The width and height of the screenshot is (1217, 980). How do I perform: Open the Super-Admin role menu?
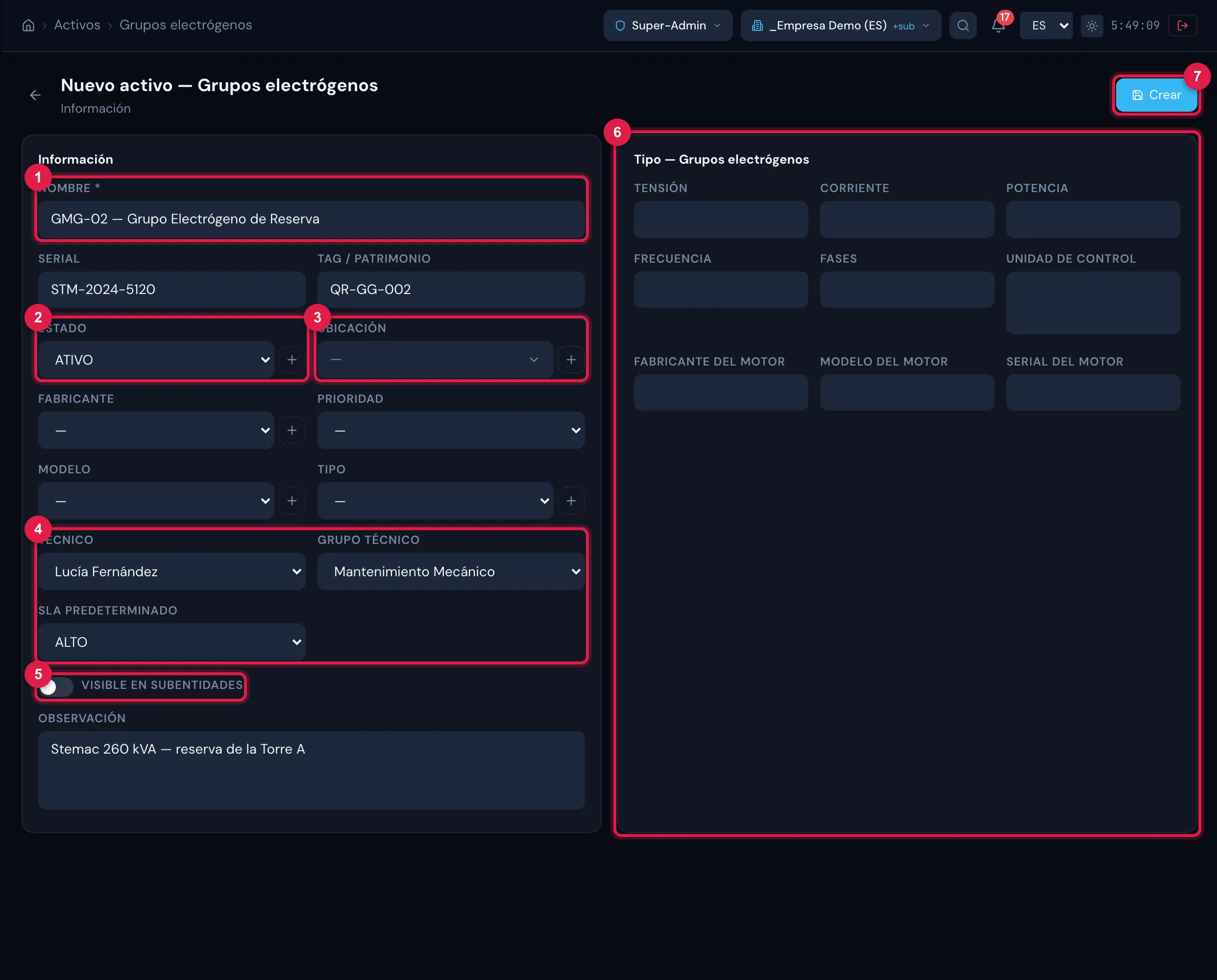point(668,25)
